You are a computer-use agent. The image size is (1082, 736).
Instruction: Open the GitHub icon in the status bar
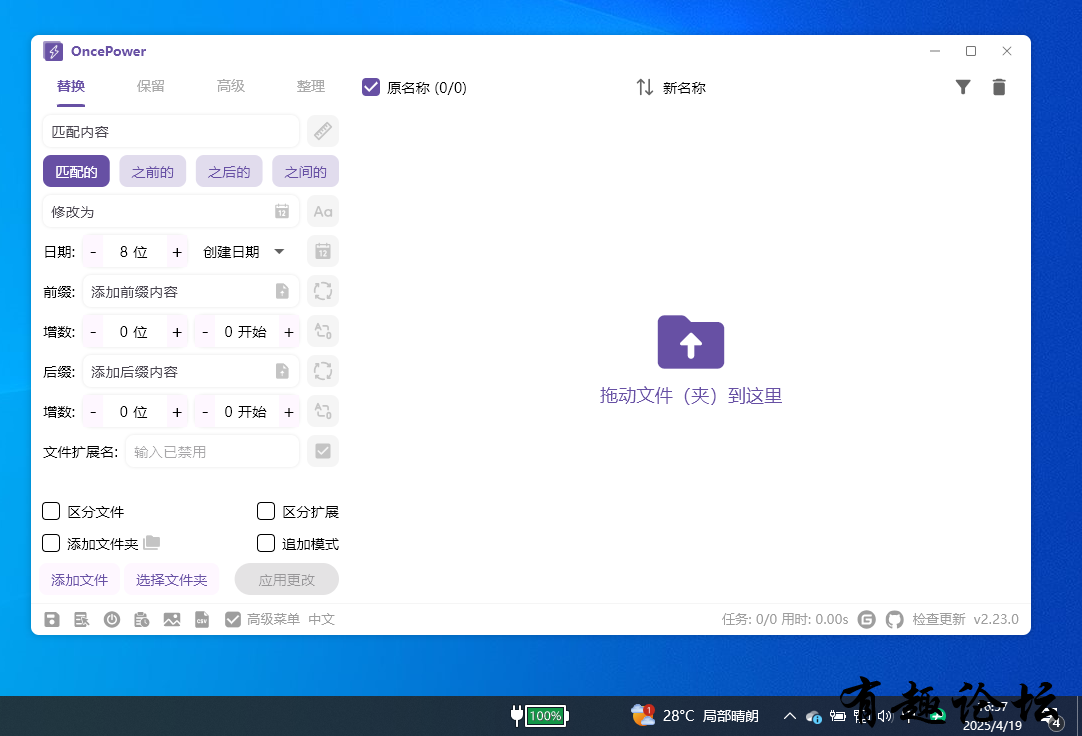click(895, 619)
